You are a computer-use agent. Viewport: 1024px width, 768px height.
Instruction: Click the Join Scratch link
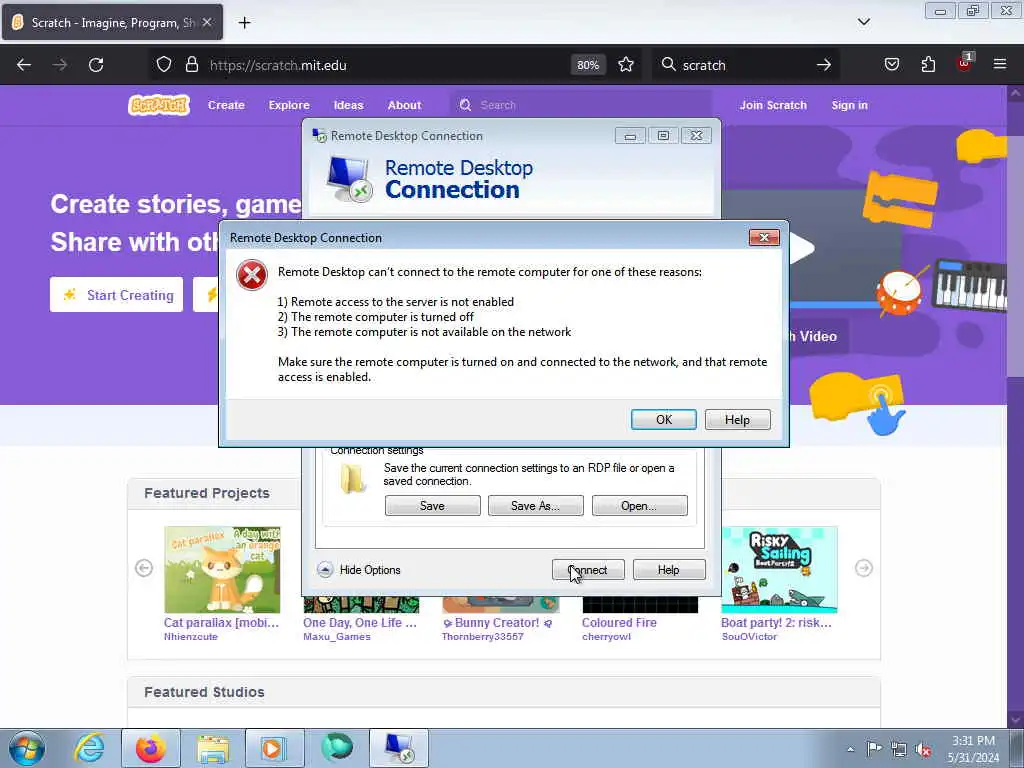click(x=773, y=105)
